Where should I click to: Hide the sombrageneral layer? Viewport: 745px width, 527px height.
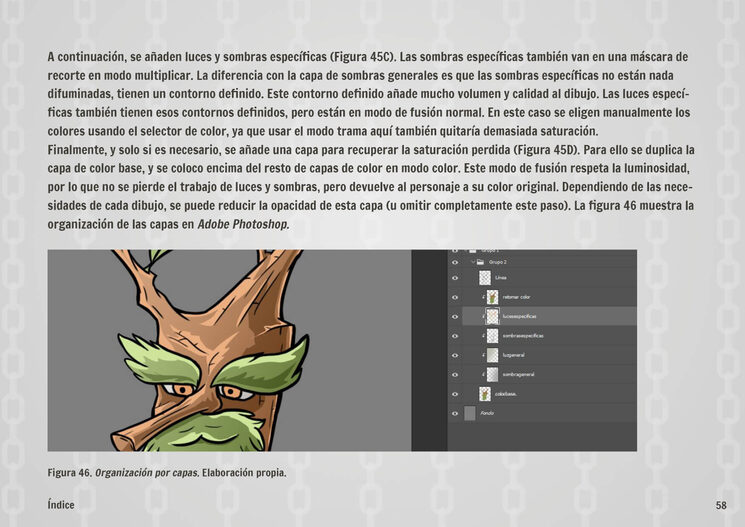tap(454, 374)
